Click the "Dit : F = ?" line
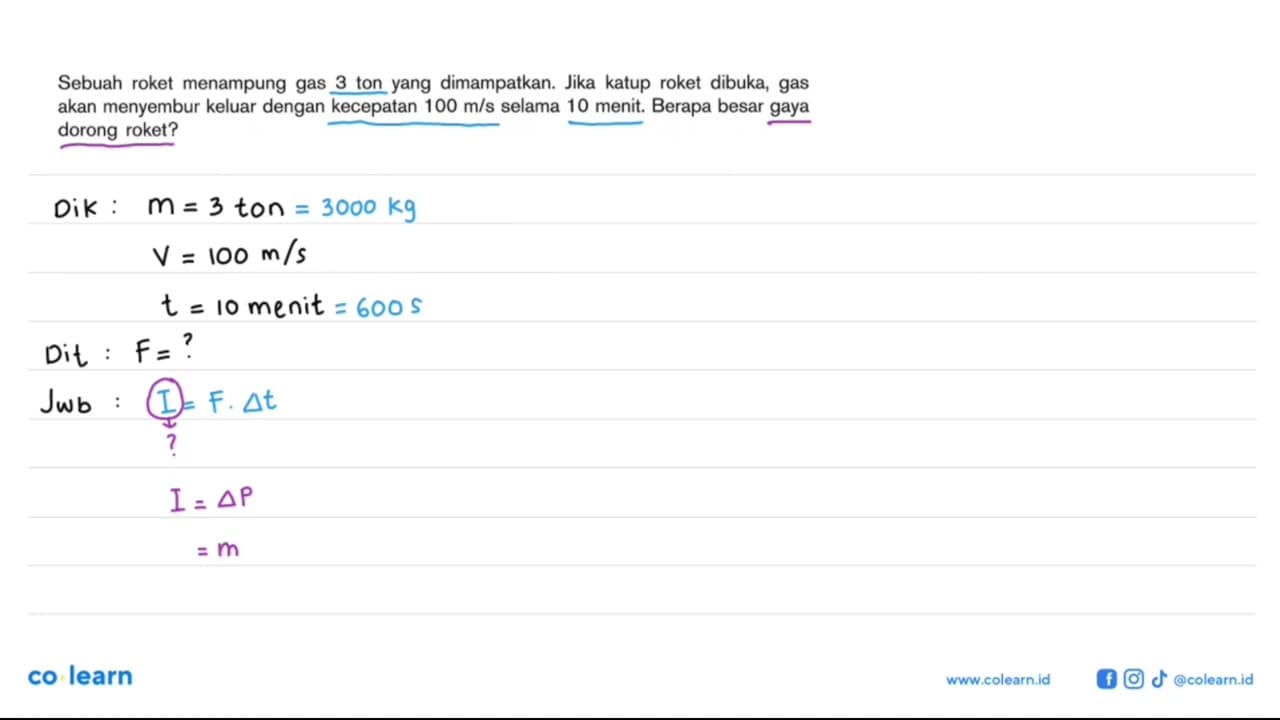Viewport: 1280px width, 720px height. coord(118,351)
